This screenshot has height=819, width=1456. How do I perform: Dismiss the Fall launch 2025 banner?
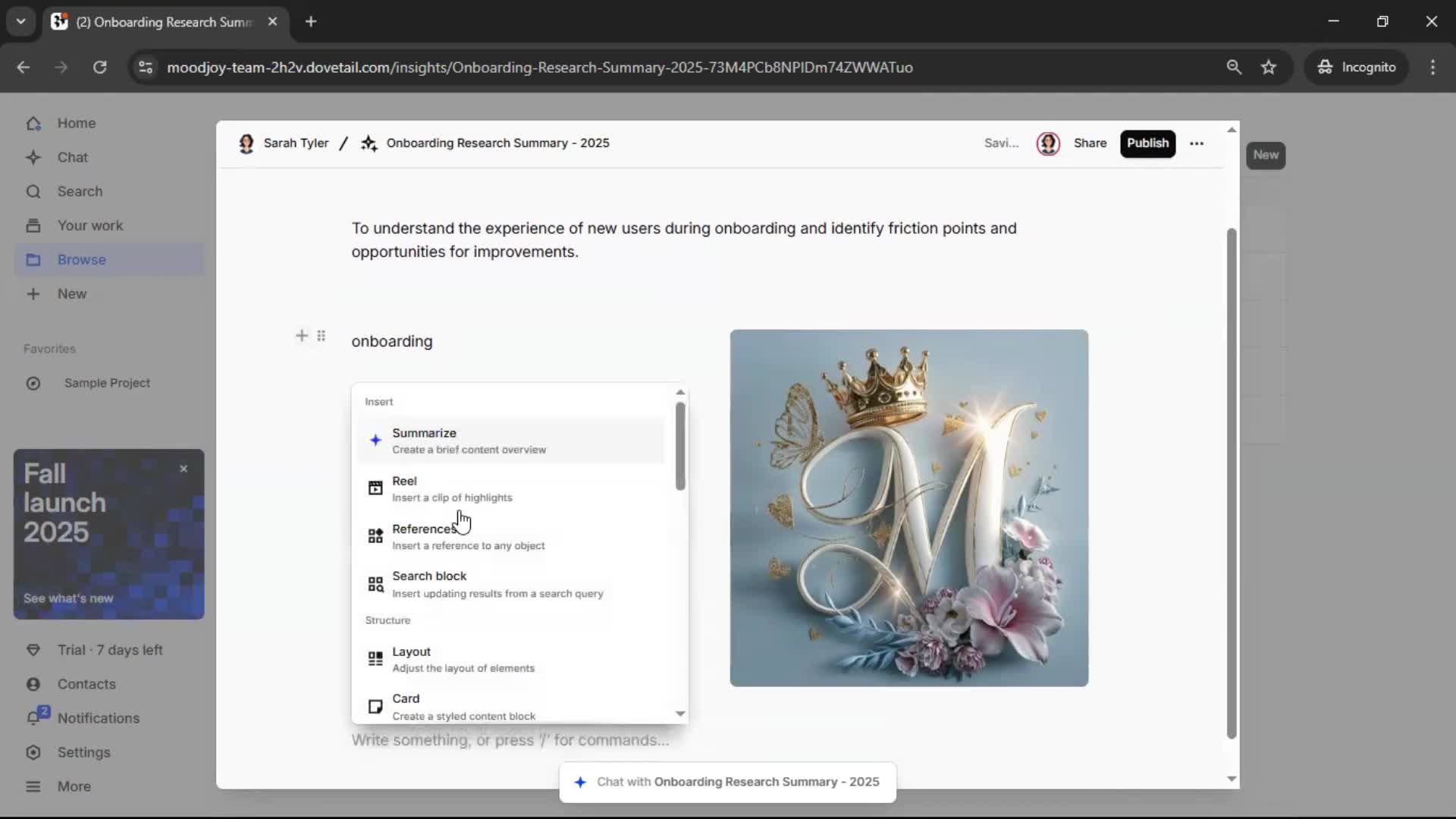click(x=184, y=469)
